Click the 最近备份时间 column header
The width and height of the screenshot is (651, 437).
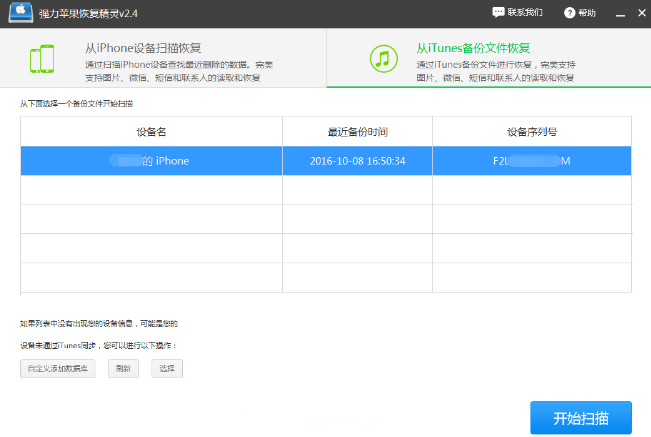pyautogui.click(x=357, y=132)
